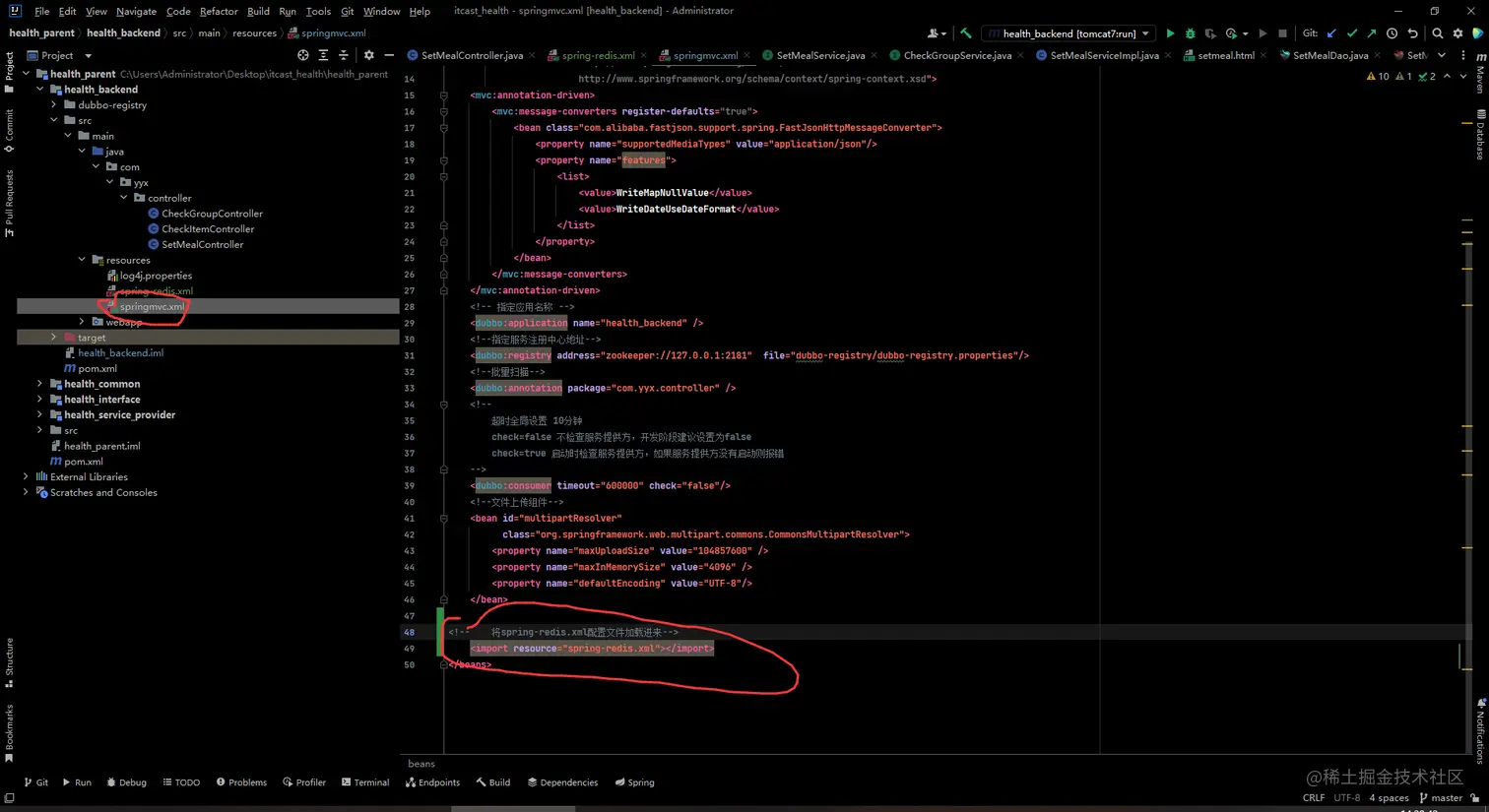Switch to setmeal.html editor tab

pos(1225,56)
